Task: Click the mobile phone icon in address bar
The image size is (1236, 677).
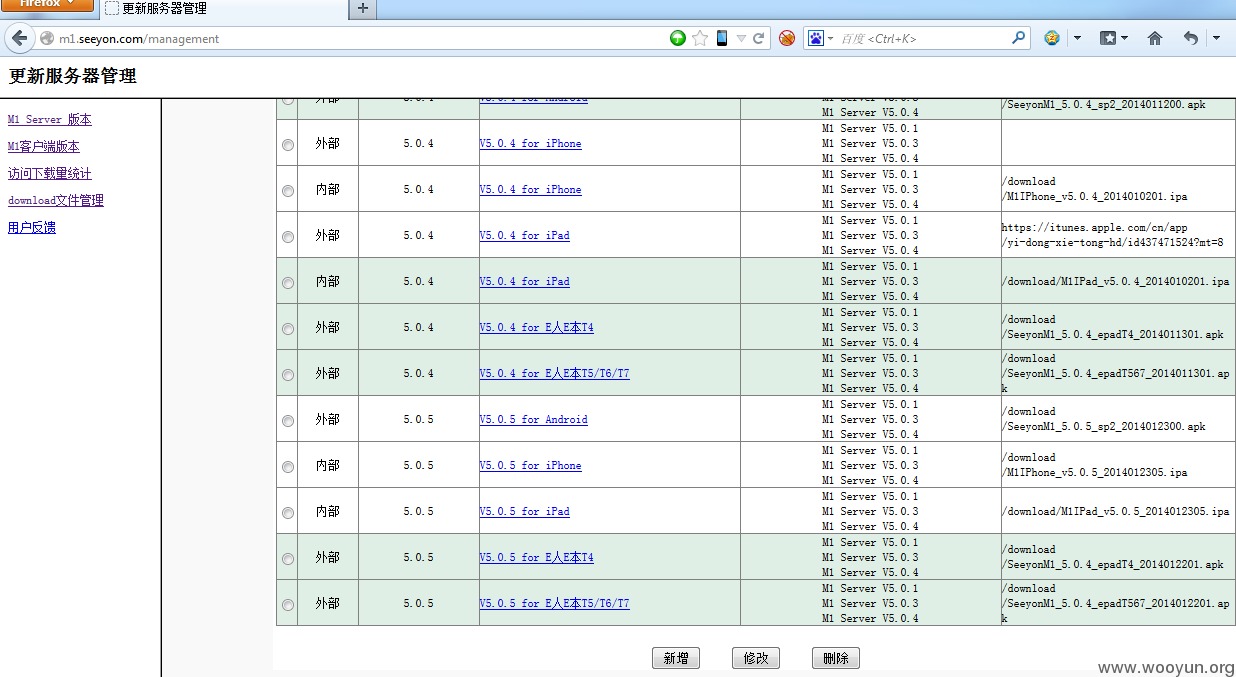Action: click(721, 38)
